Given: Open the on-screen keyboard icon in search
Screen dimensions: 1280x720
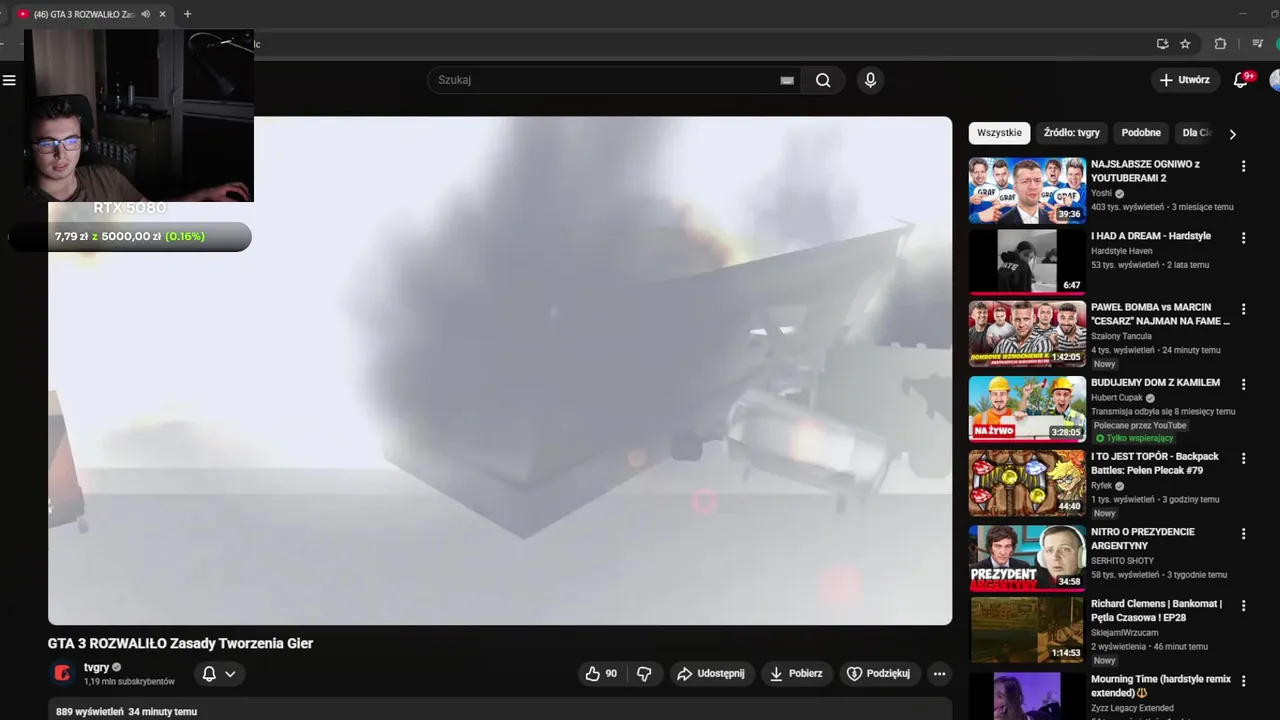Looking at the screenshot, I should pos(787,80).
